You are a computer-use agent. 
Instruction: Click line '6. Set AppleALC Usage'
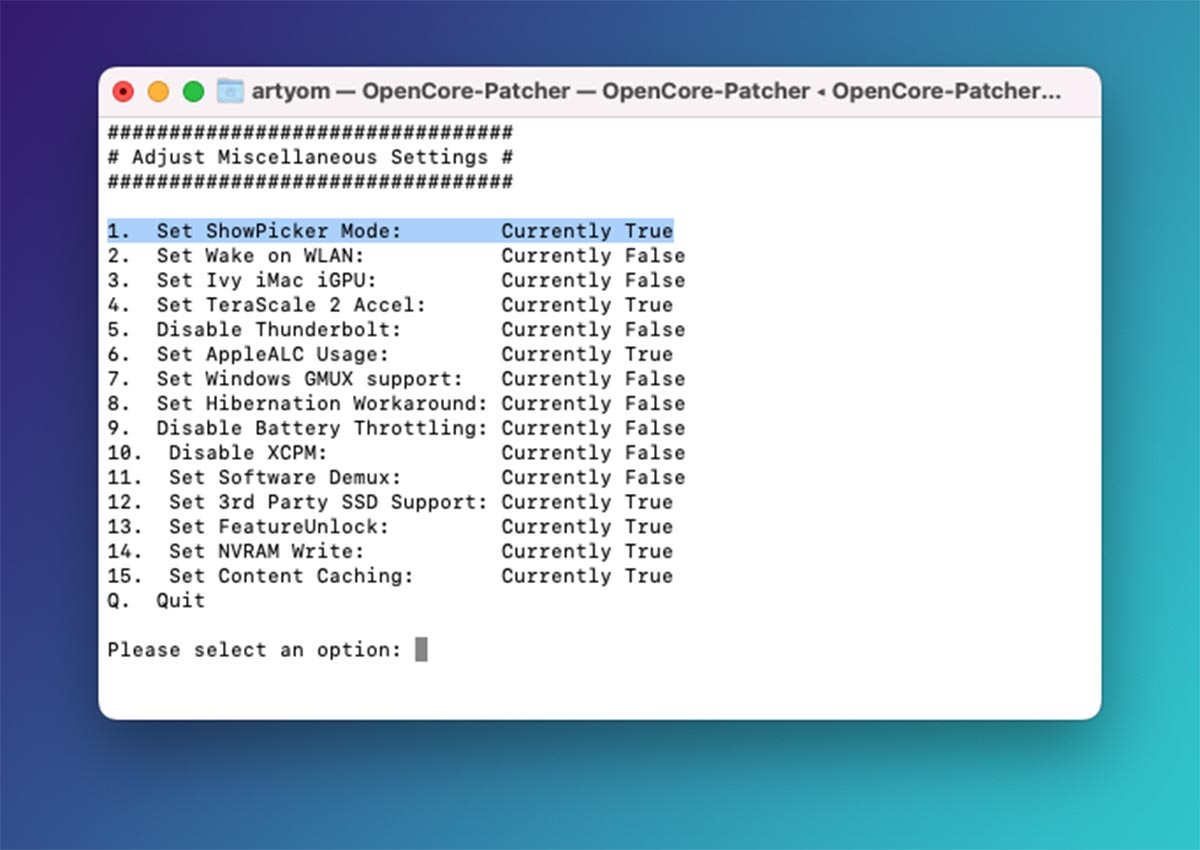pyautogui.click(x=390, y=354)
